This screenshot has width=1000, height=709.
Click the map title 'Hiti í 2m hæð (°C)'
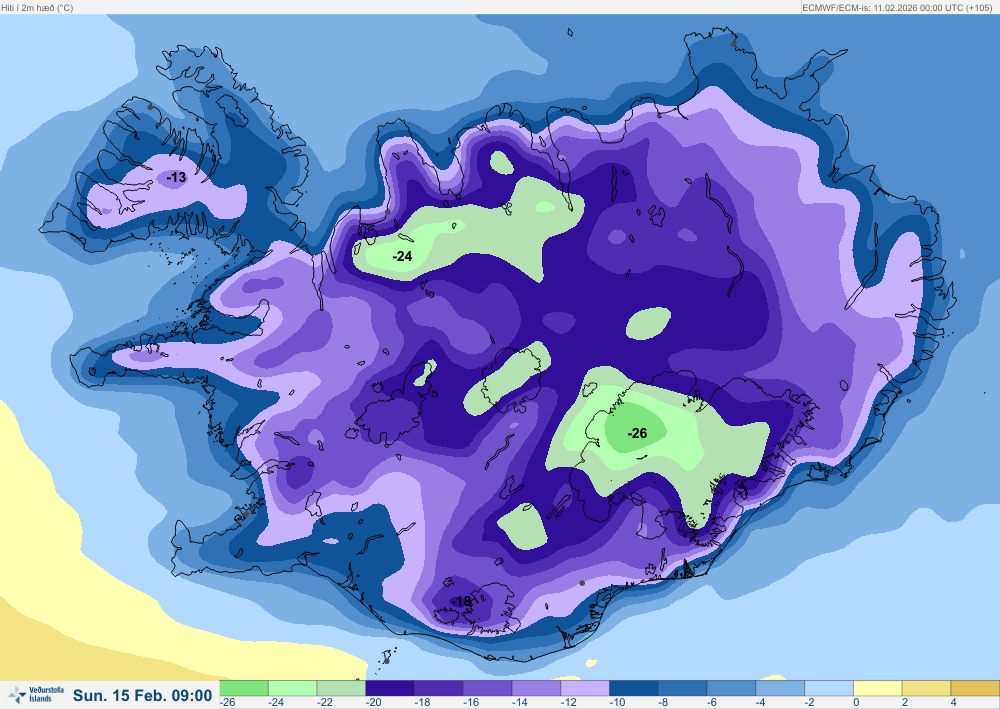click(37, 8)
